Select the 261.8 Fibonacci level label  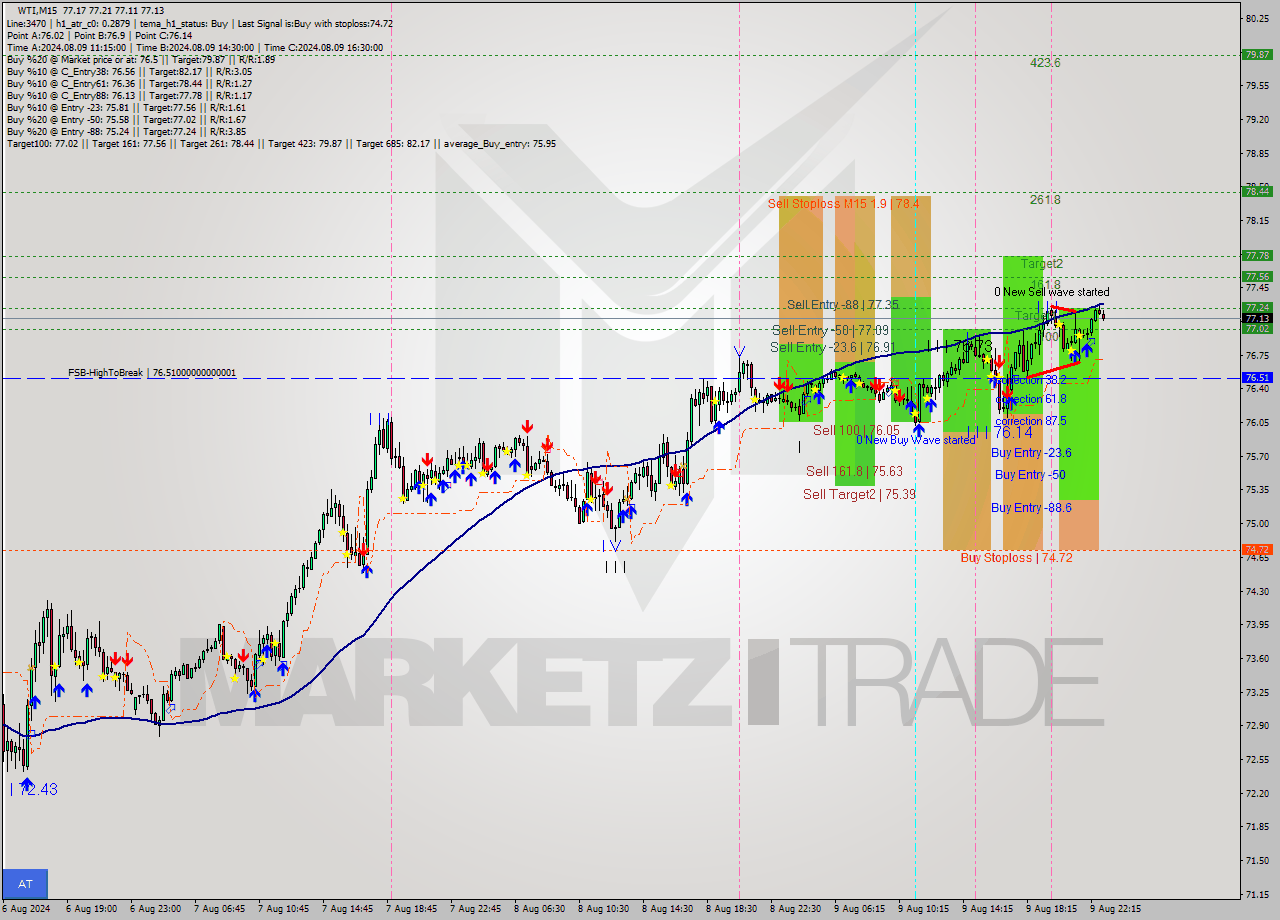coord(1045,200)
